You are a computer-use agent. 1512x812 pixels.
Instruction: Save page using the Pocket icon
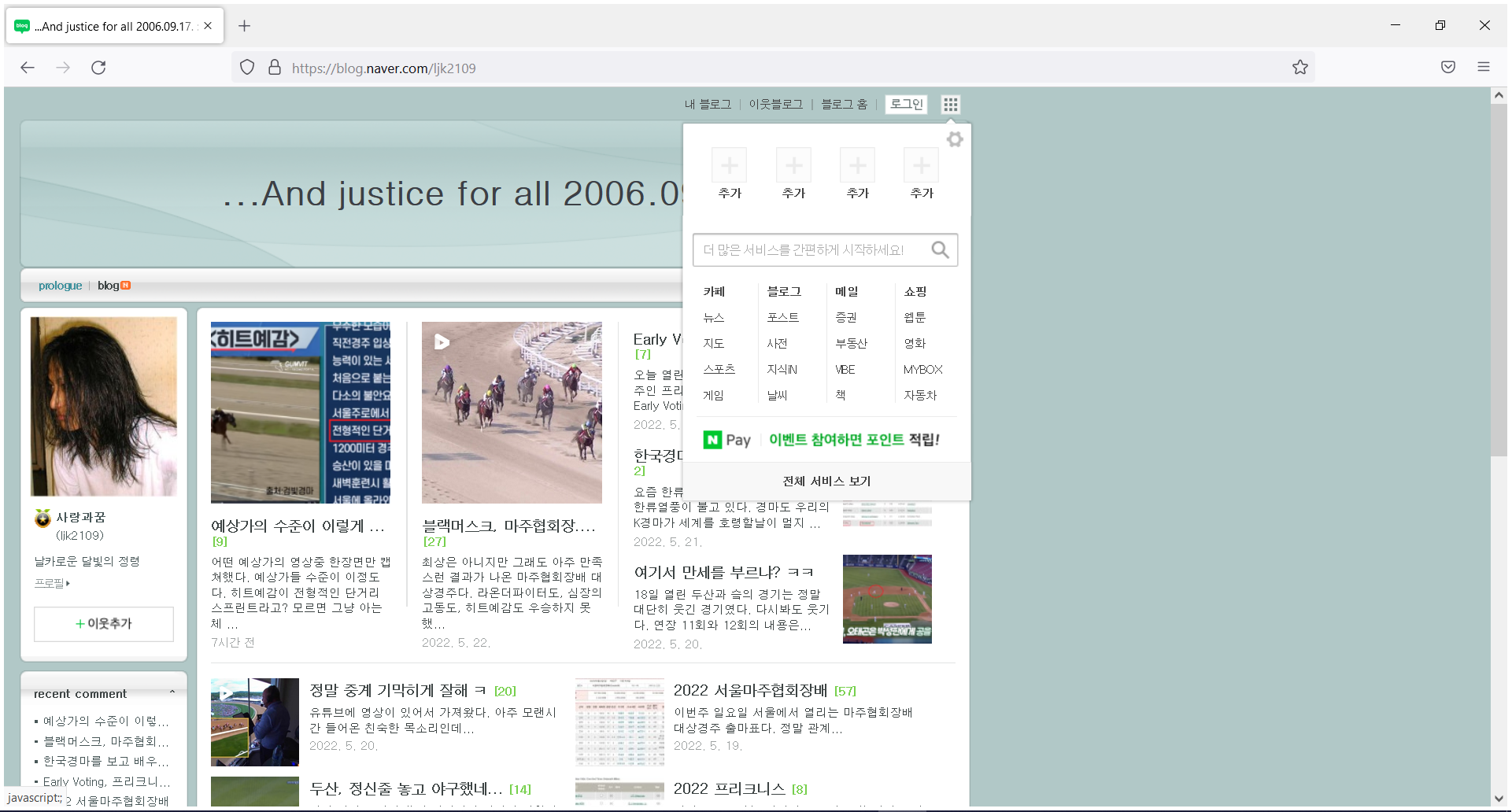(x=1447, y=67)
